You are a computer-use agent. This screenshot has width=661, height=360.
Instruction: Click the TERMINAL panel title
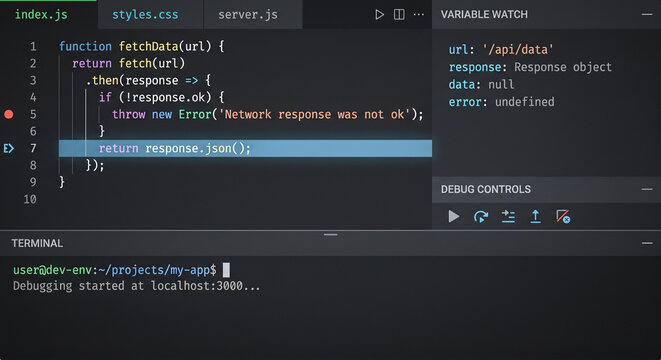37,243
